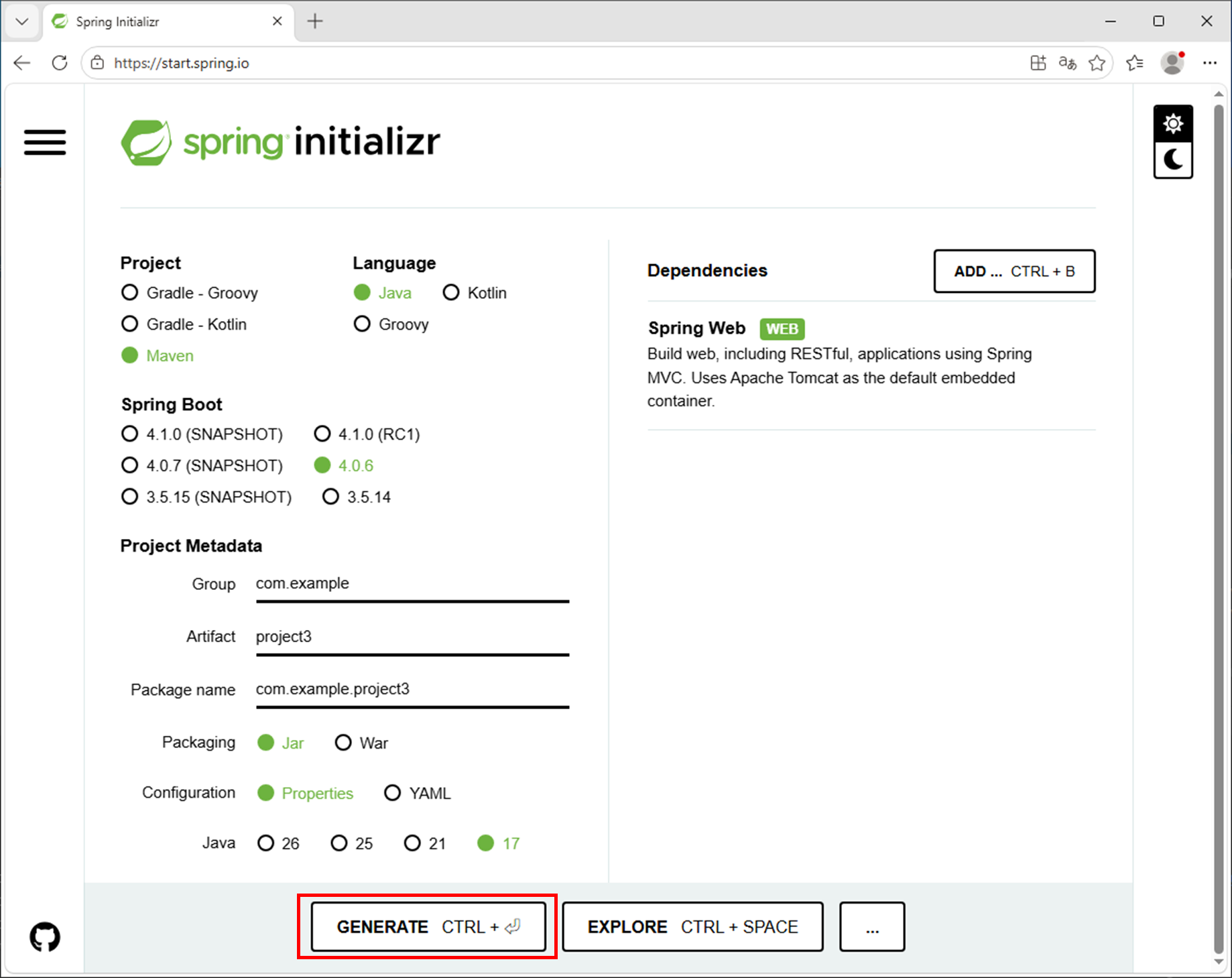Click scrollbar up arrow
The height and width of the screenshot is (978, 1232).
1219,95
